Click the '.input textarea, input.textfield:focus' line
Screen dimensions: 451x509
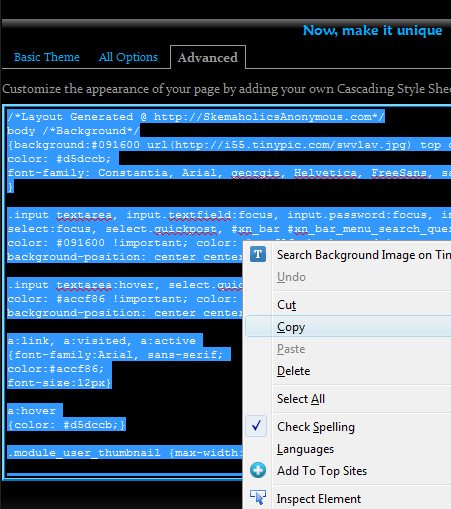click(229, 215)
